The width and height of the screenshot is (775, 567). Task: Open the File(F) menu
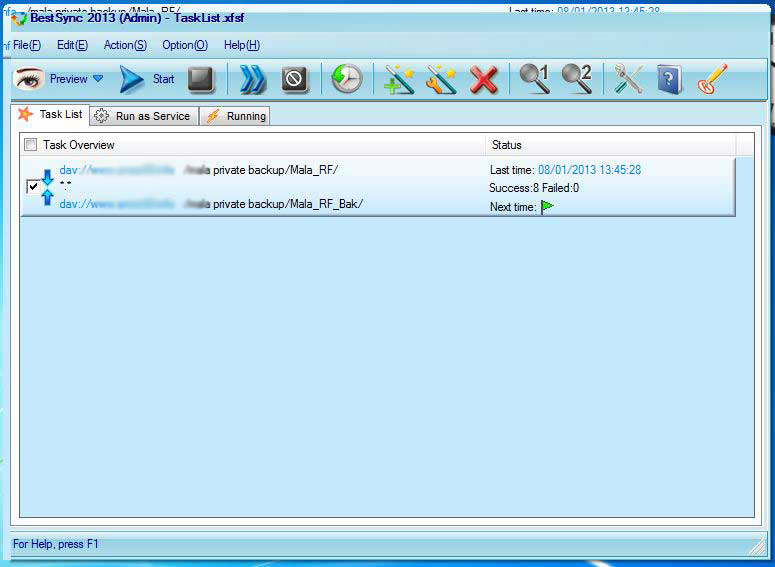(27, 45)
